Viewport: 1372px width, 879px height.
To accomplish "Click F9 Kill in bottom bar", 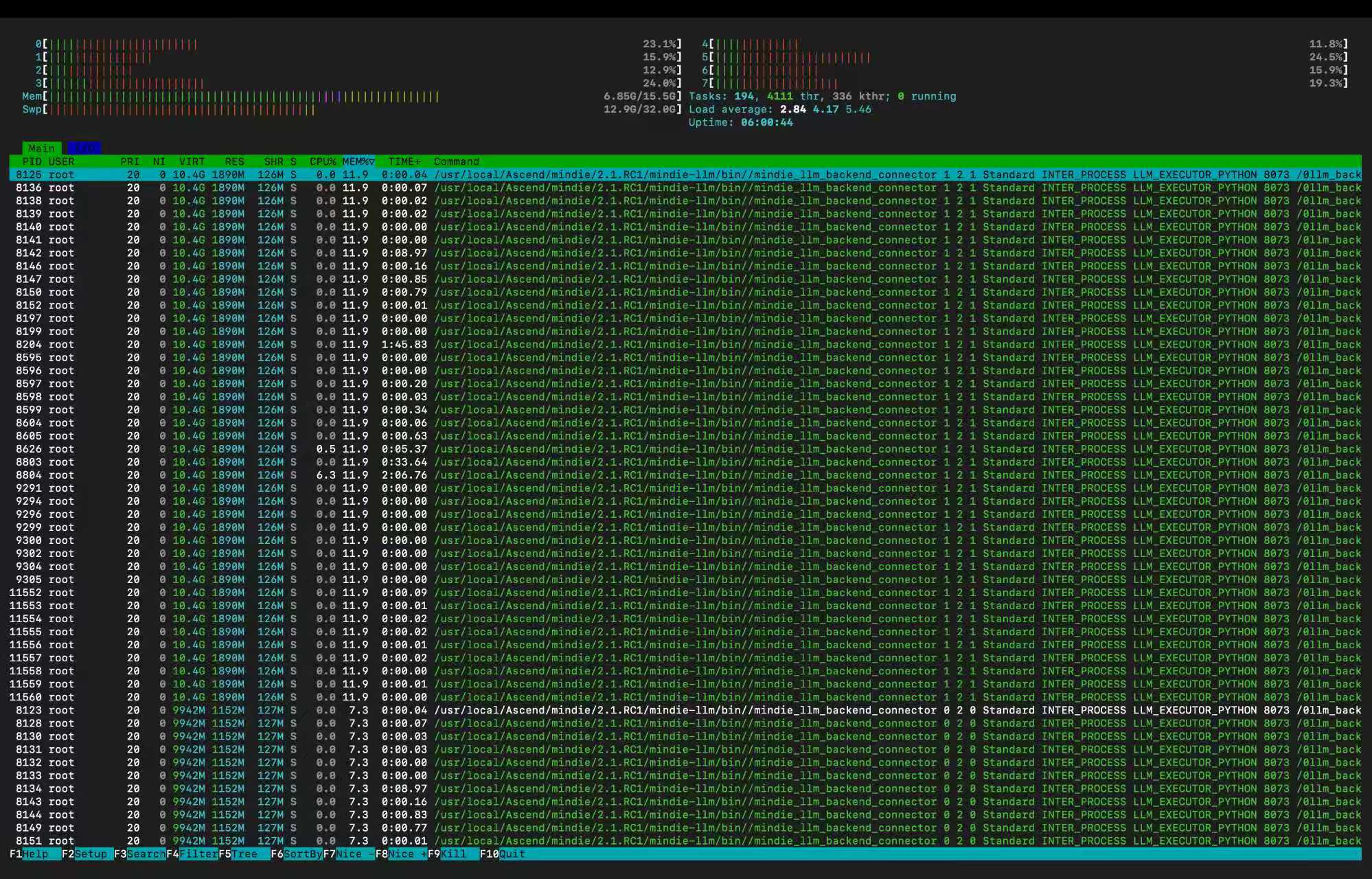I will click(x=453, y=854).
